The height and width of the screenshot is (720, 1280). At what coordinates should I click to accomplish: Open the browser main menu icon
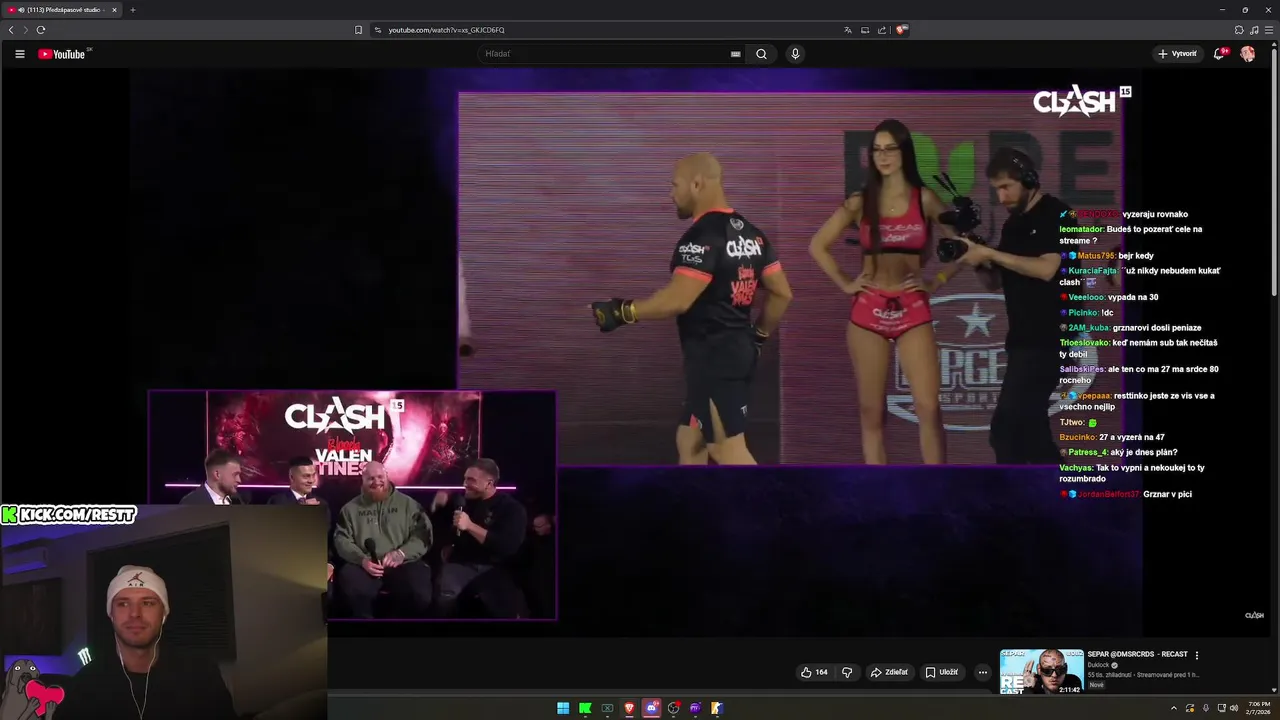coord(1269,30)
